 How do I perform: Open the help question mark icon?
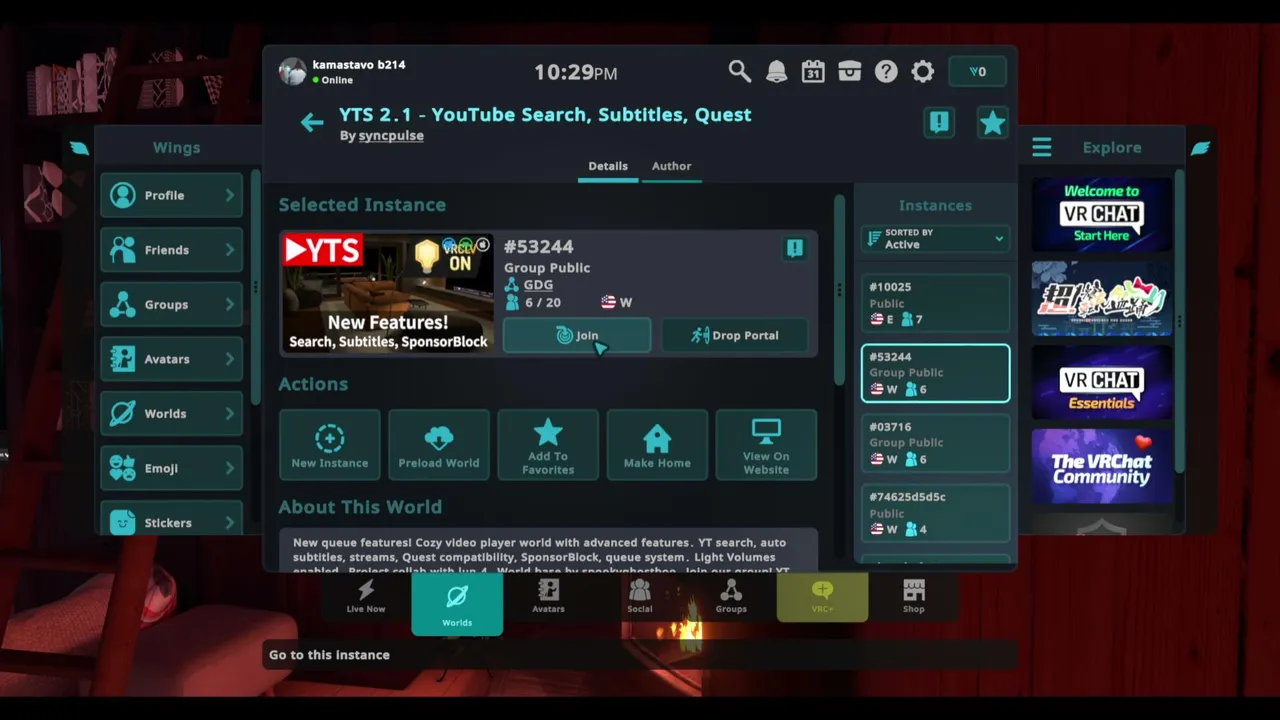click(x=886, y=71)
